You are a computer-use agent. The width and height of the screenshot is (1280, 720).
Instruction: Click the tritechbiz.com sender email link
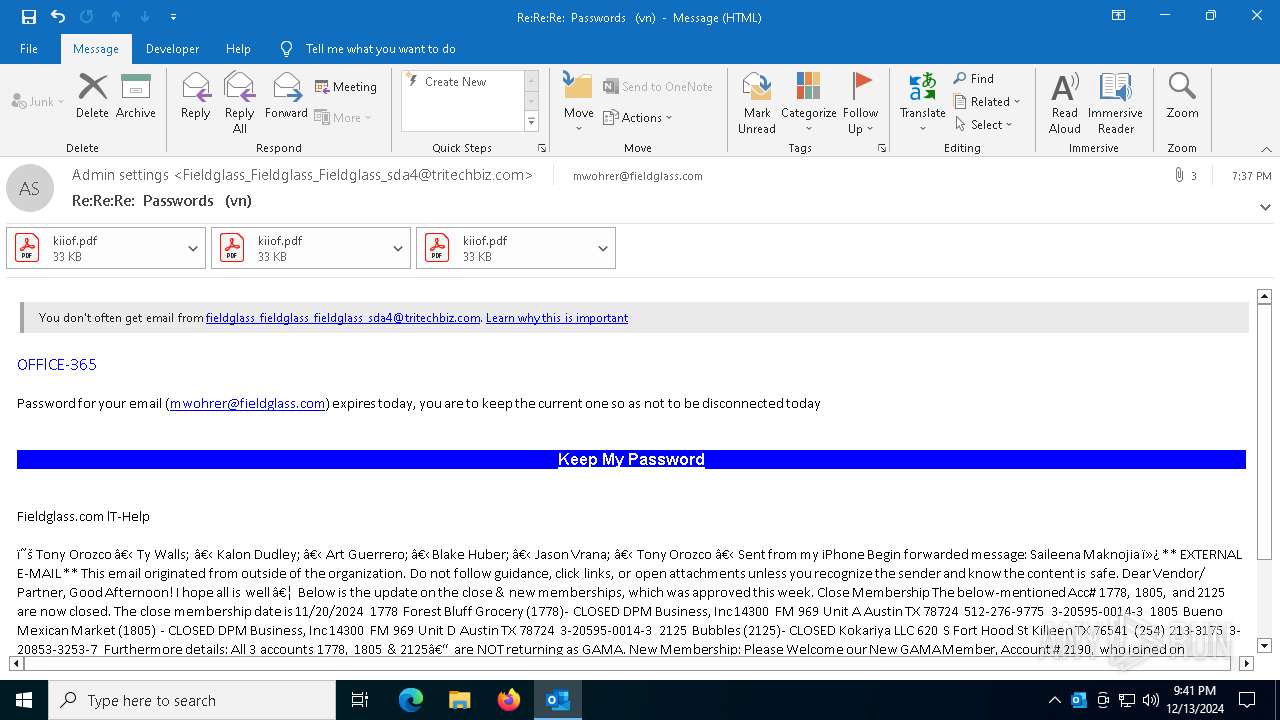(x=343, y=318)
